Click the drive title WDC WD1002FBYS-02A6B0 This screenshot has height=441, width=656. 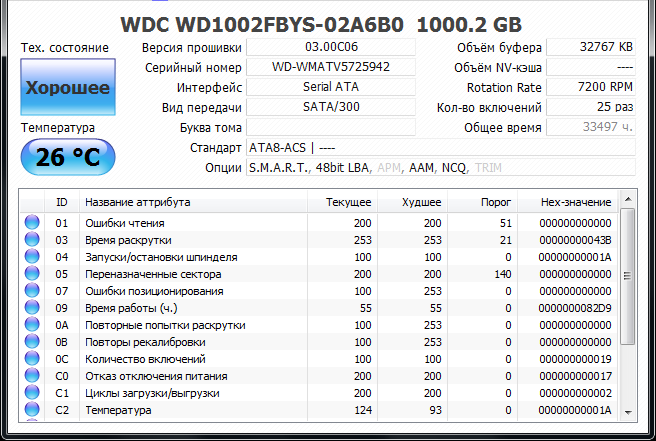tap(262, 25)
